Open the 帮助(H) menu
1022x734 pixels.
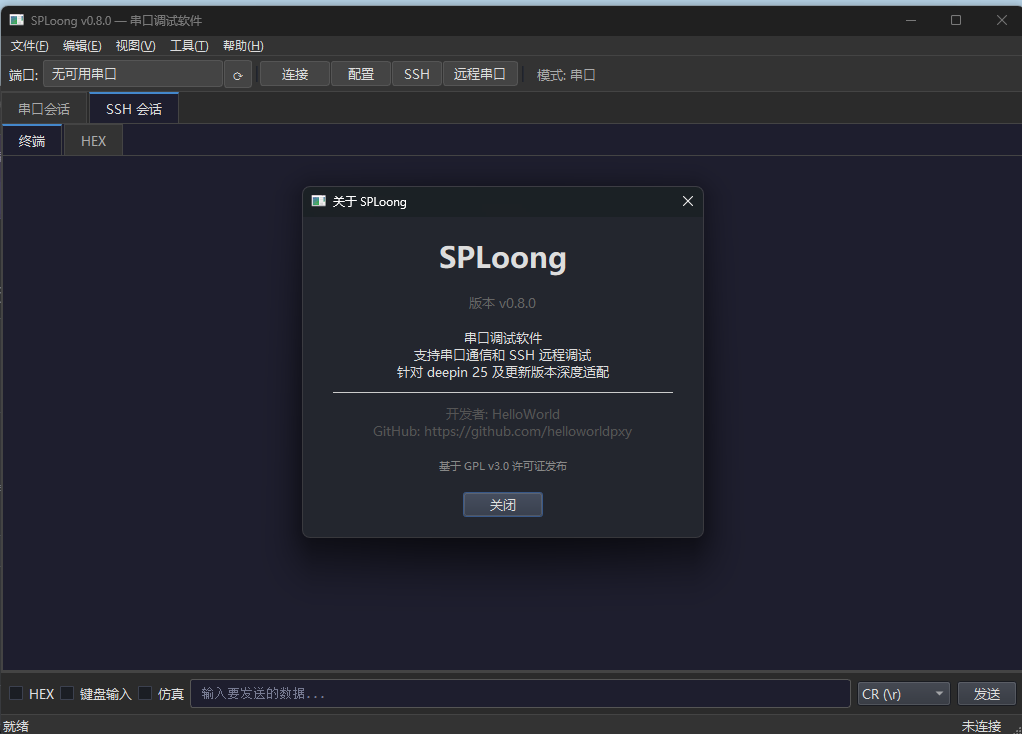[x=243, y=46]
